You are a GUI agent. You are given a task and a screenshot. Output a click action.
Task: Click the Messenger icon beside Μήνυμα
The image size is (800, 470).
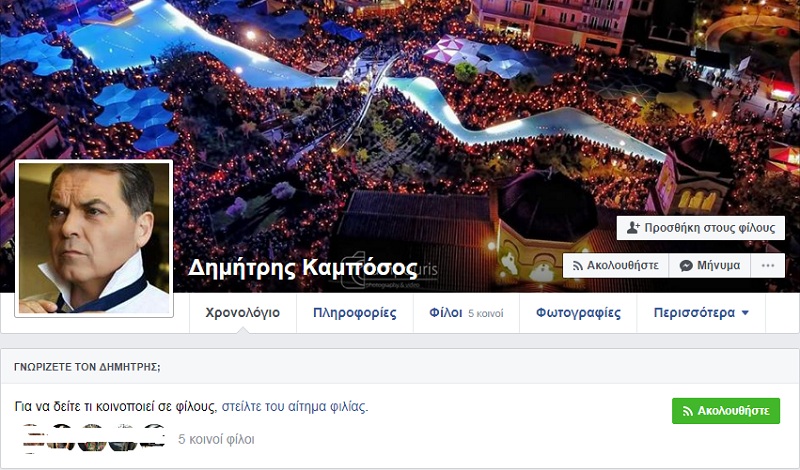686,266
